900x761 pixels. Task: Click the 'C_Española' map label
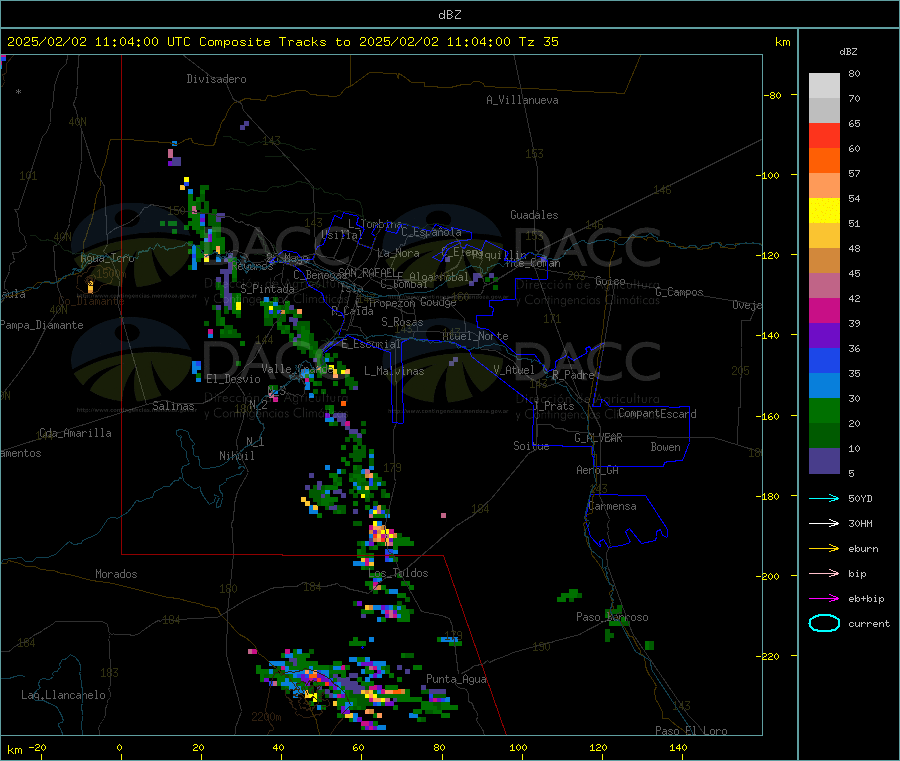click(432, 232)
